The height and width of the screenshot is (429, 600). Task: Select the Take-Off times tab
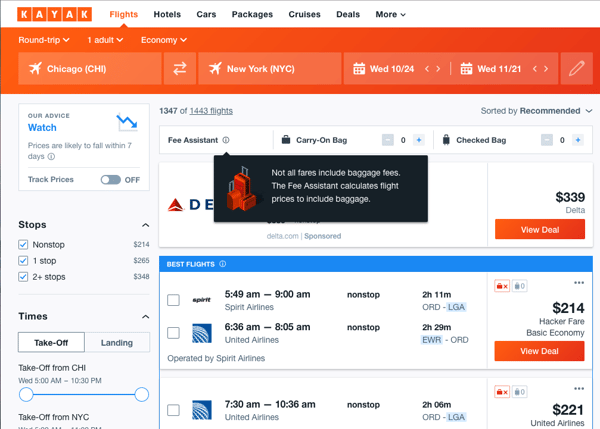tap(51, 343)
